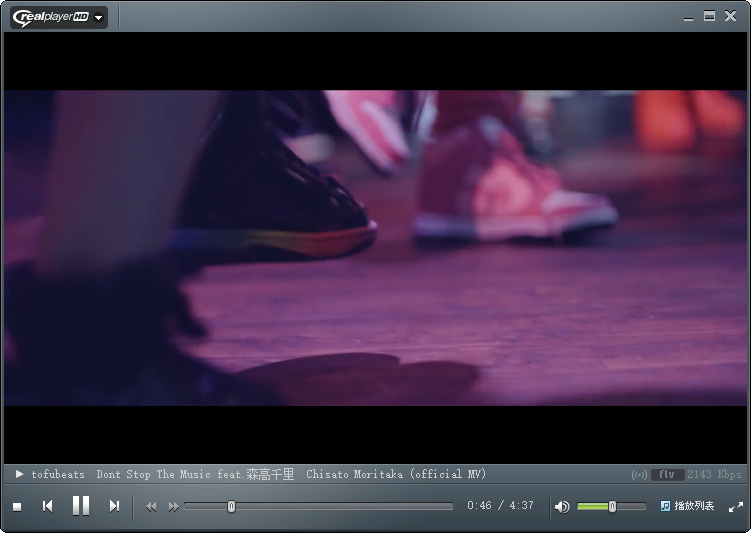This screenshot has height=533, width=751.
Task: Minimize the RealPlayer window
Action: tap(688, 17)
